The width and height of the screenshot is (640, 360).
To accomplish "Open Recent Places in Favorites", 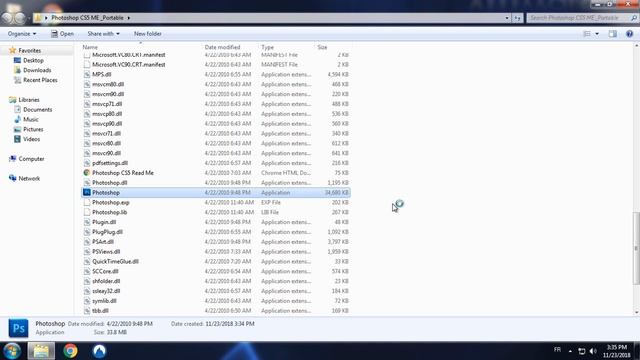I will click(40, 80).
